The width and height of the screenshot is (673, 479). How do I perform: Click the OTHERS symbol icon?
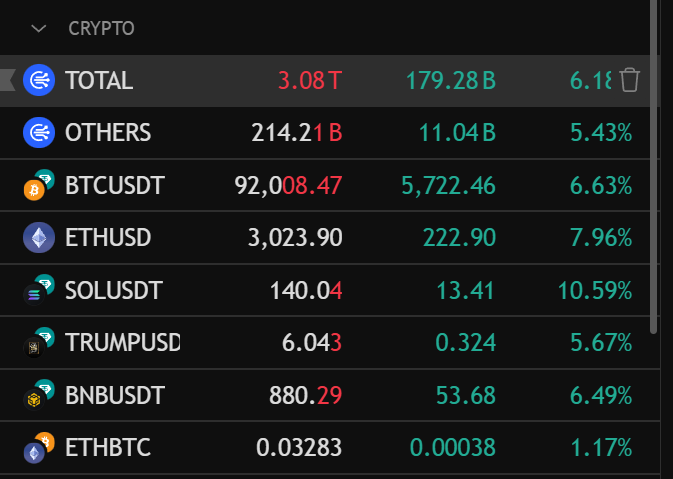click(x=38, y=132)
